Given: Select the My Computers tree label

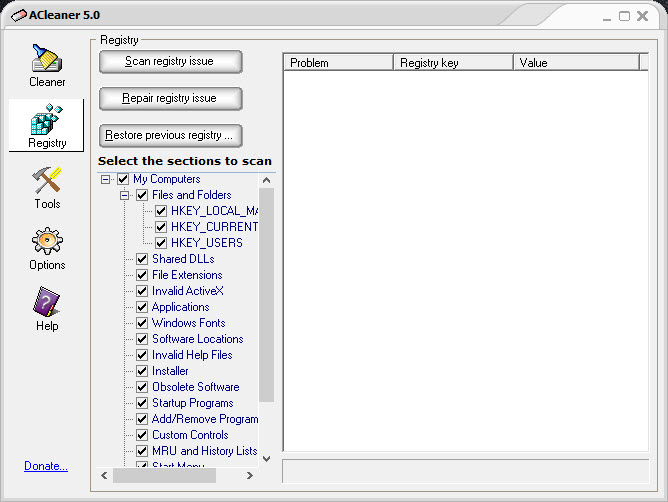Looking at the screenshot, I should pos(167,179).
